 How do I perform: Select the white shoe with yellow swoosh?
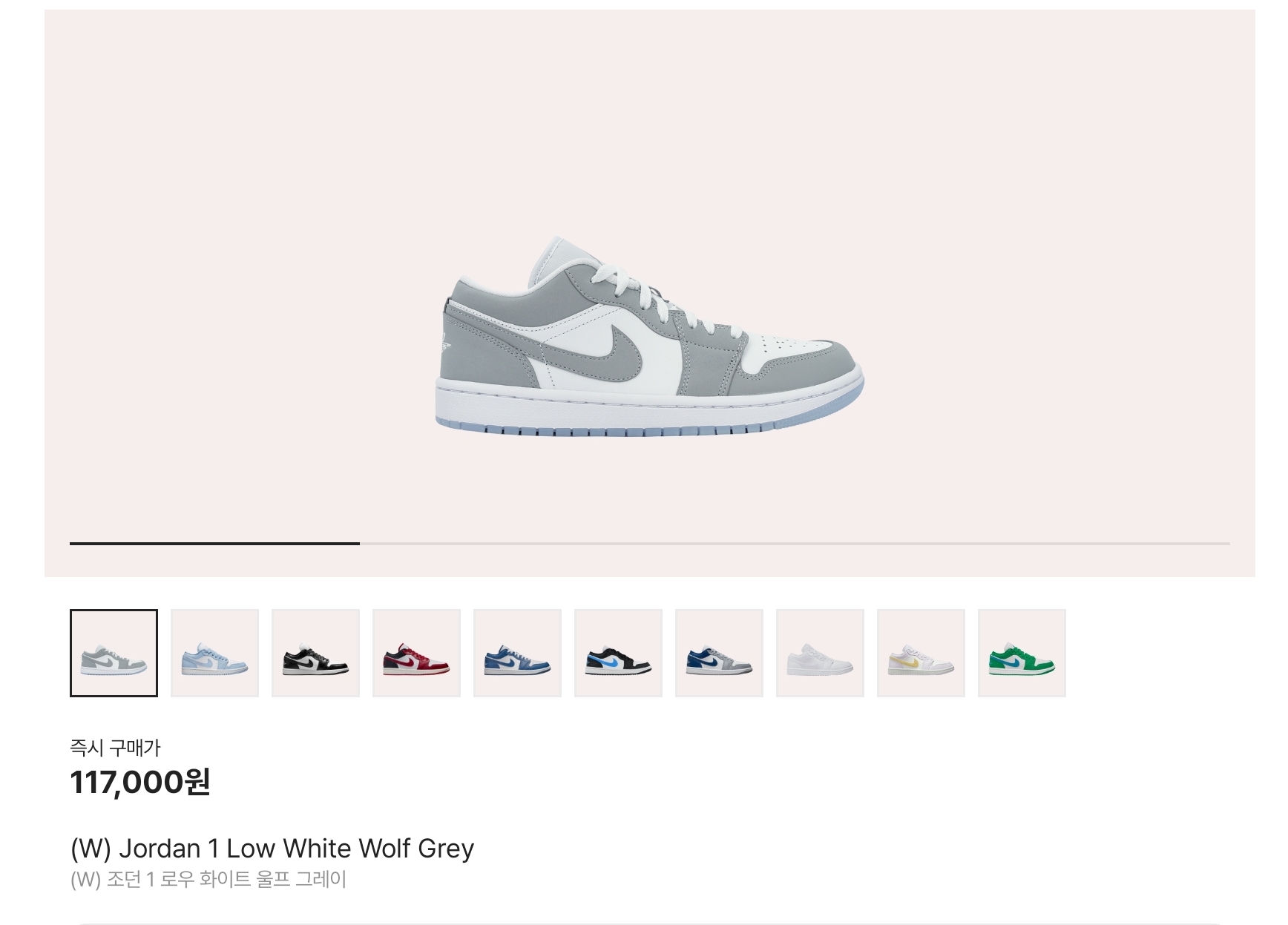[x=921, y=653]
